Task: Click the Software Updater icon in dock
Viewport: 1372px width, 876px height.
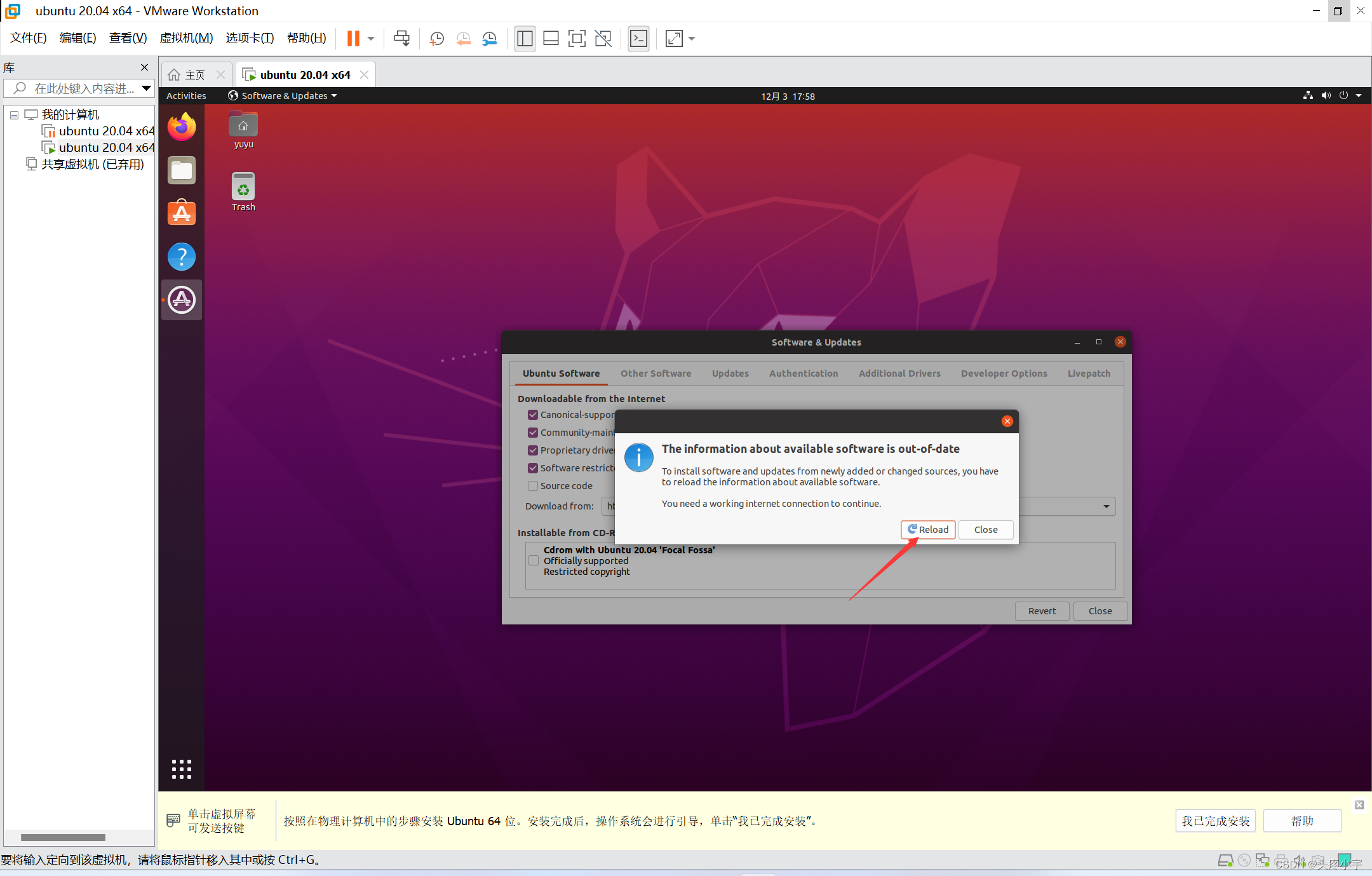Action: click(x=180, y=299)
